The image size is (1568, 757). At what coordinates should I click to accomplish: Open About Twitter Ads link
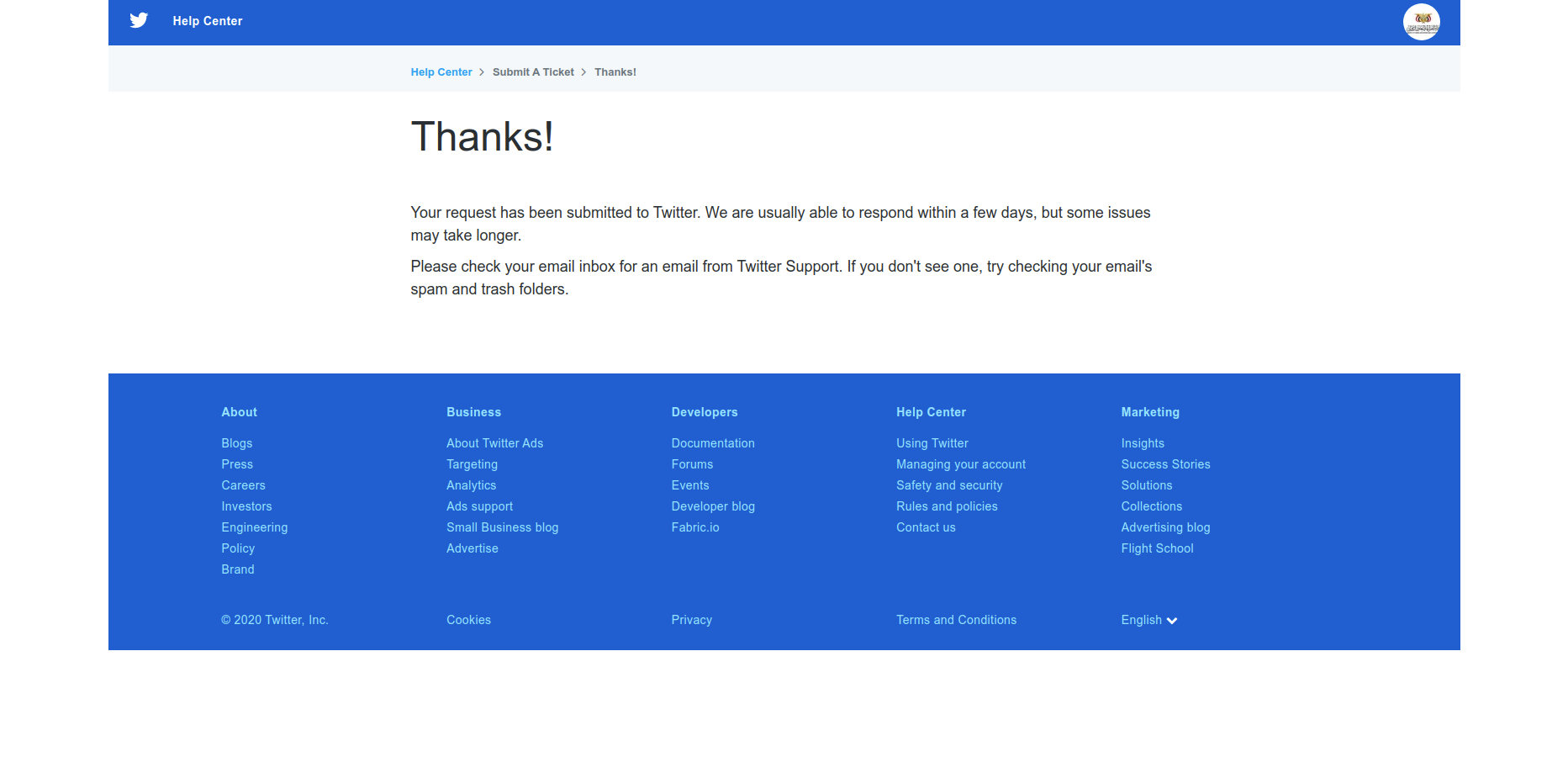coord(494,443)
